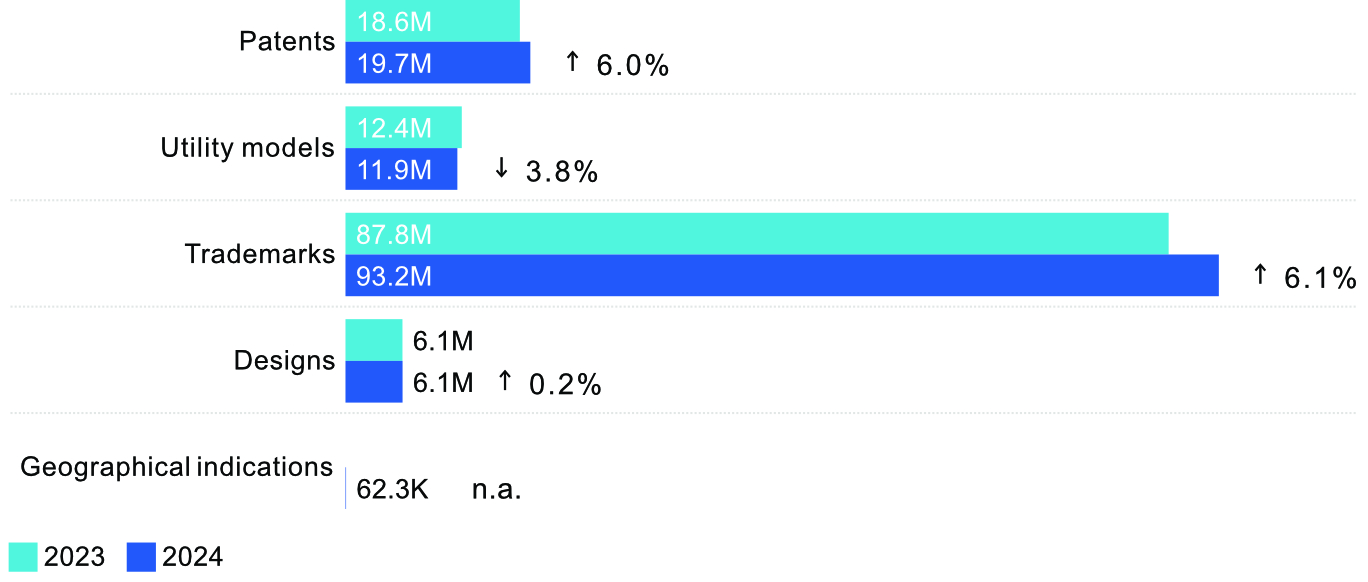Click the Trademarks 2023 bar labeled 87.8M
The image size is (1368, 582).
coord(756,233)
